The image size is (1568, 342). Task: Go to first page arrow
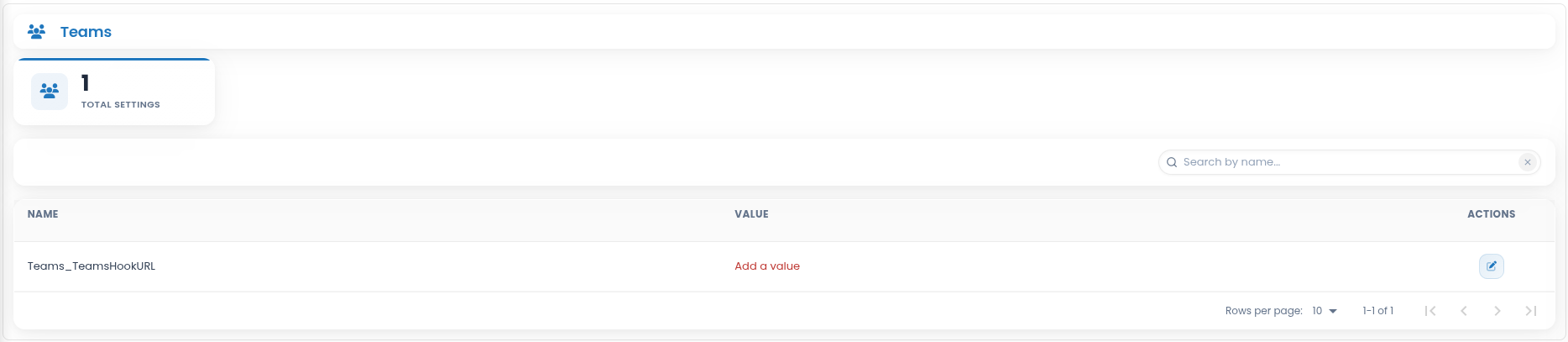tap(1430, 311)
